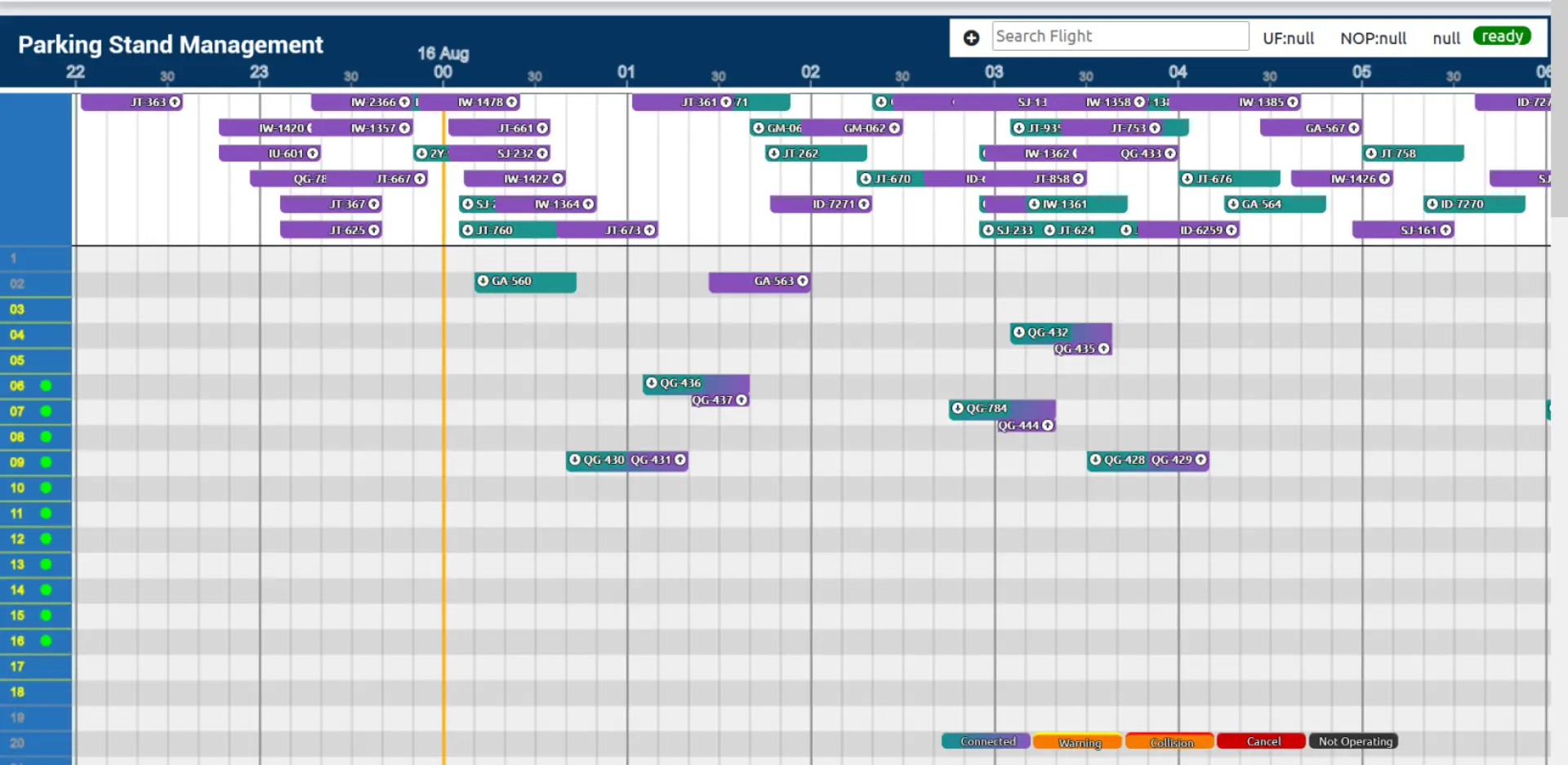Viewport: 1568px width, 765px height.
Task: Select stand row 17 label
Action: click(17, 666)
